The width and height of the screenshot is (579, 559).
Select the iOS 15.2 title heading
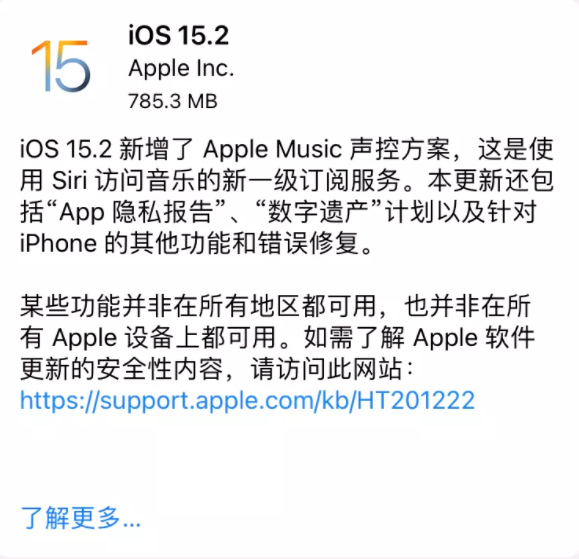(x=178, y=35)
